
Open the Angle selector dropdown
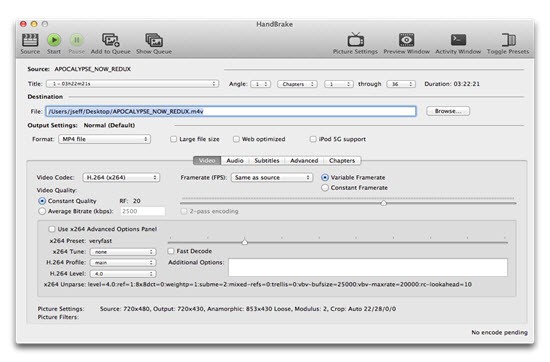pyautogui.click(x=261, y=84)
